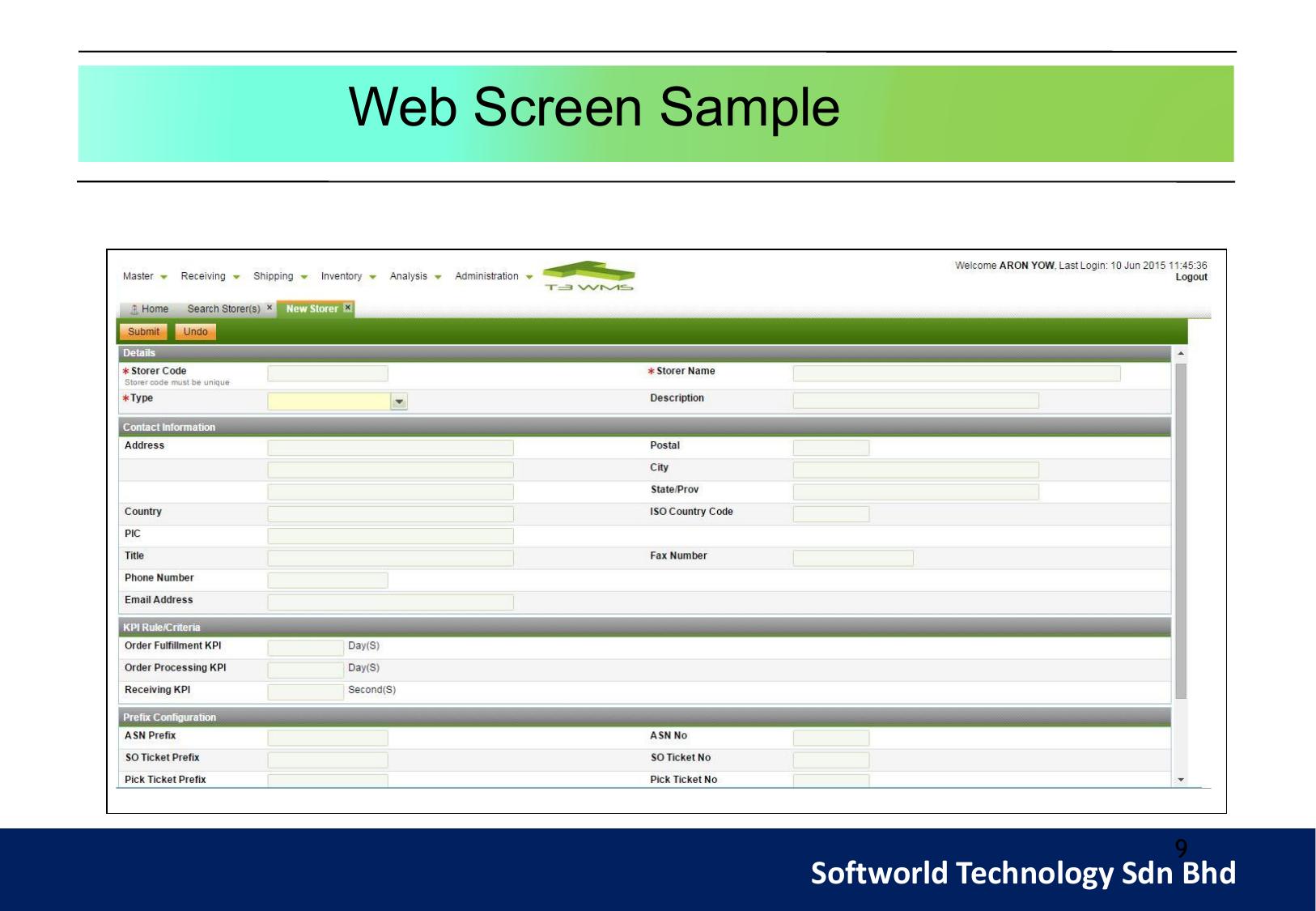Click the Email Address input field
The width and height of the screenshot is (1316, 911).
coord(390,602)
